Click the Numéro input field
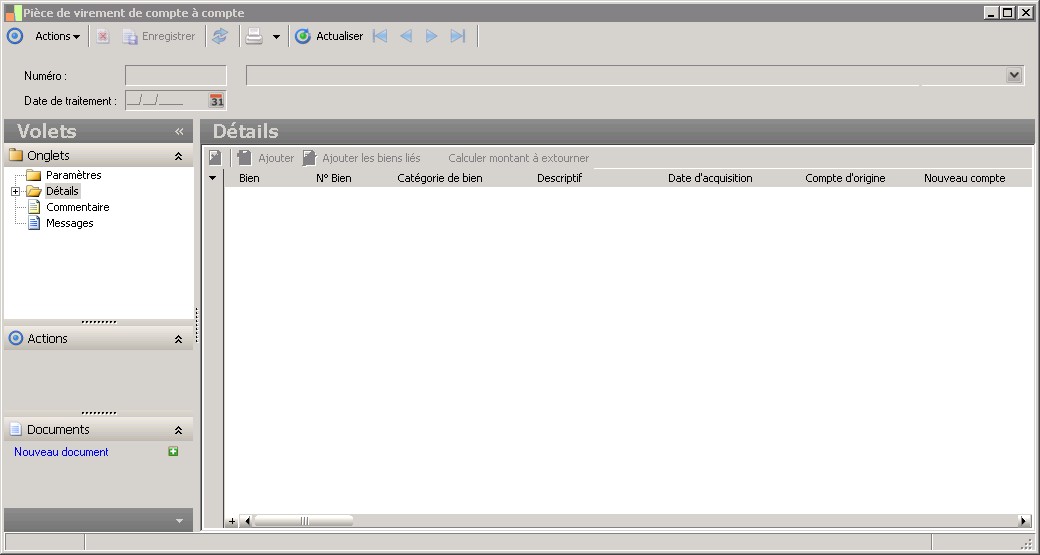 (176, 76)
